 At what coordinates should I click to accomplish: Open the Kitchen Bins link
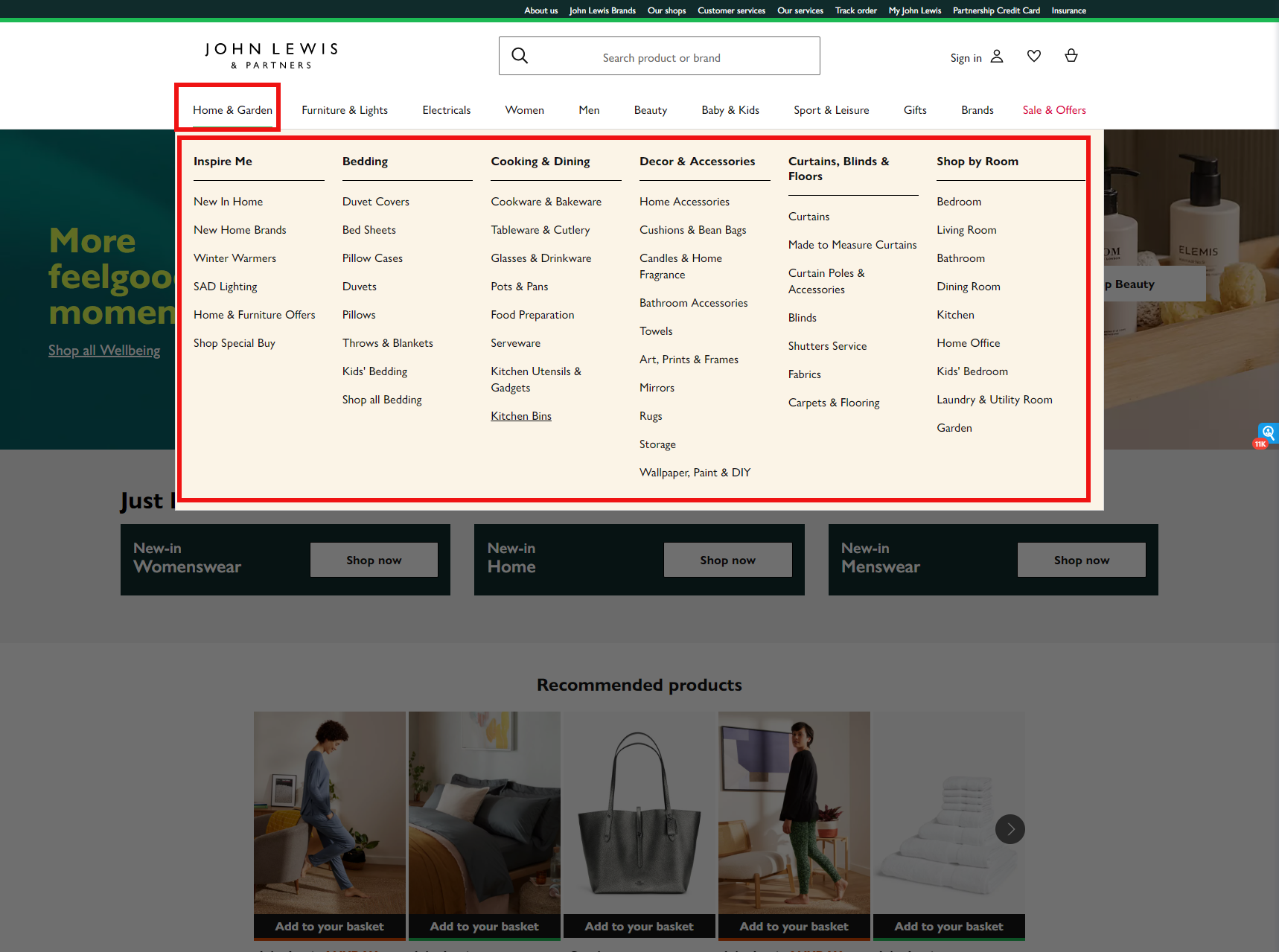[x=520, y=415]
